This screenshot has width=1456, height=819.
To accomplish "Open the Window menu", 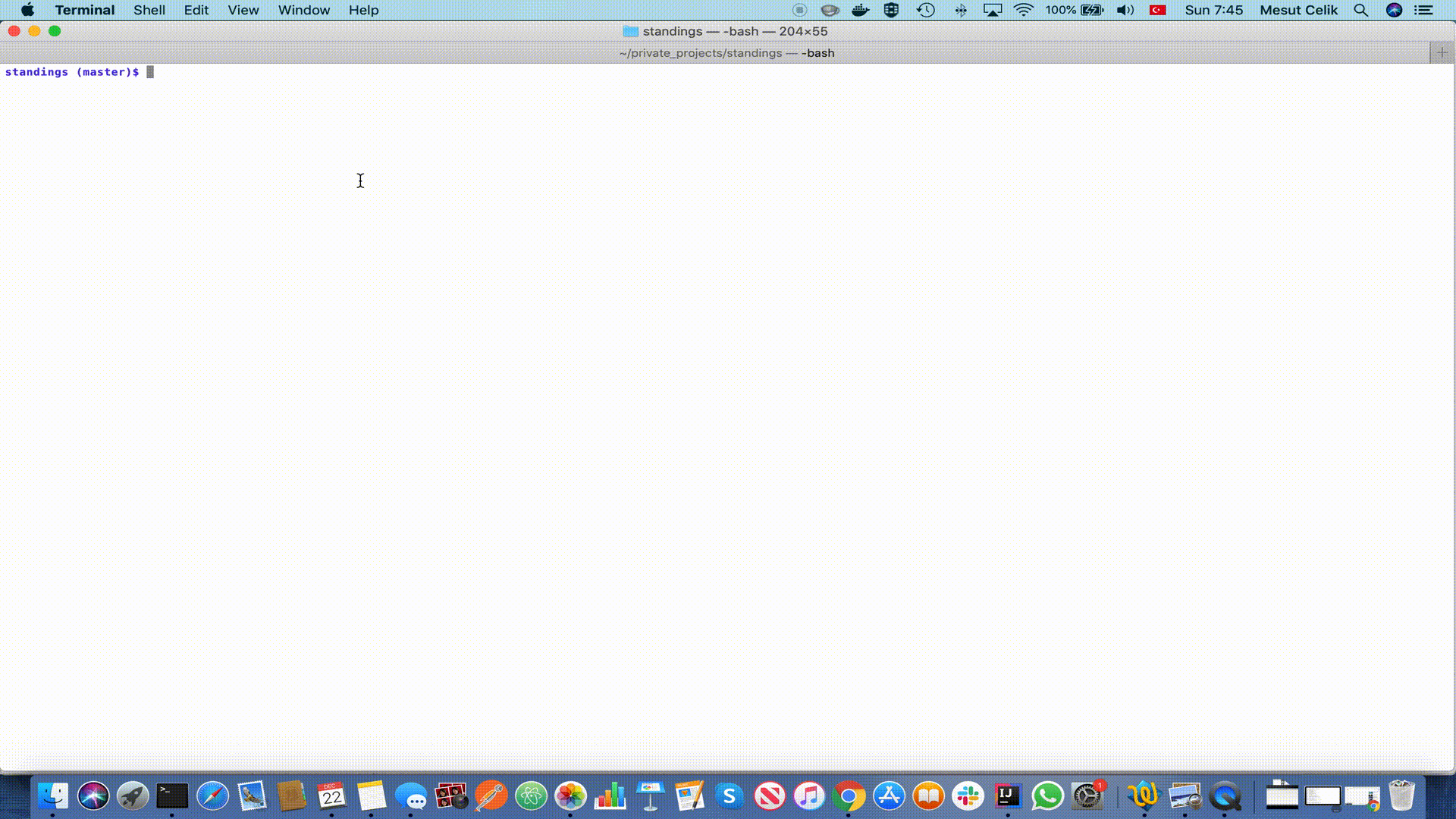I will pyautogui.click(x=303, y=10).
